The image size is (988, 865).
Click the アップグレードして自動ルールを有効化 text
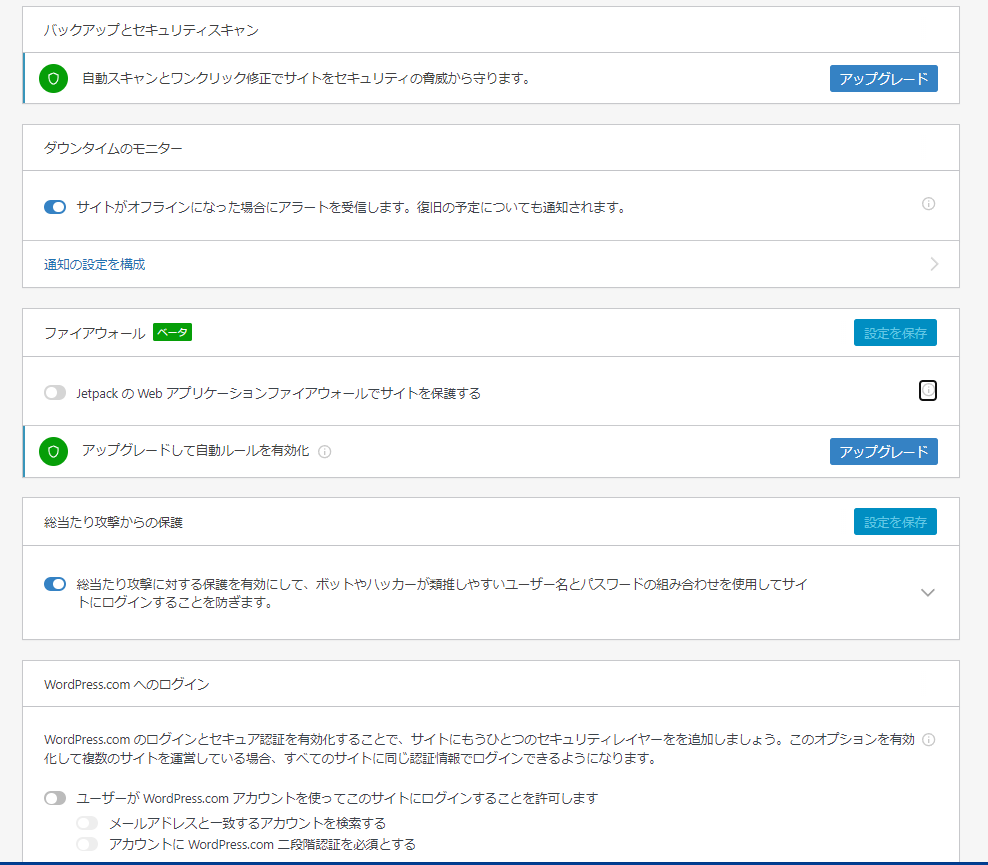click(x=195, y=450)
